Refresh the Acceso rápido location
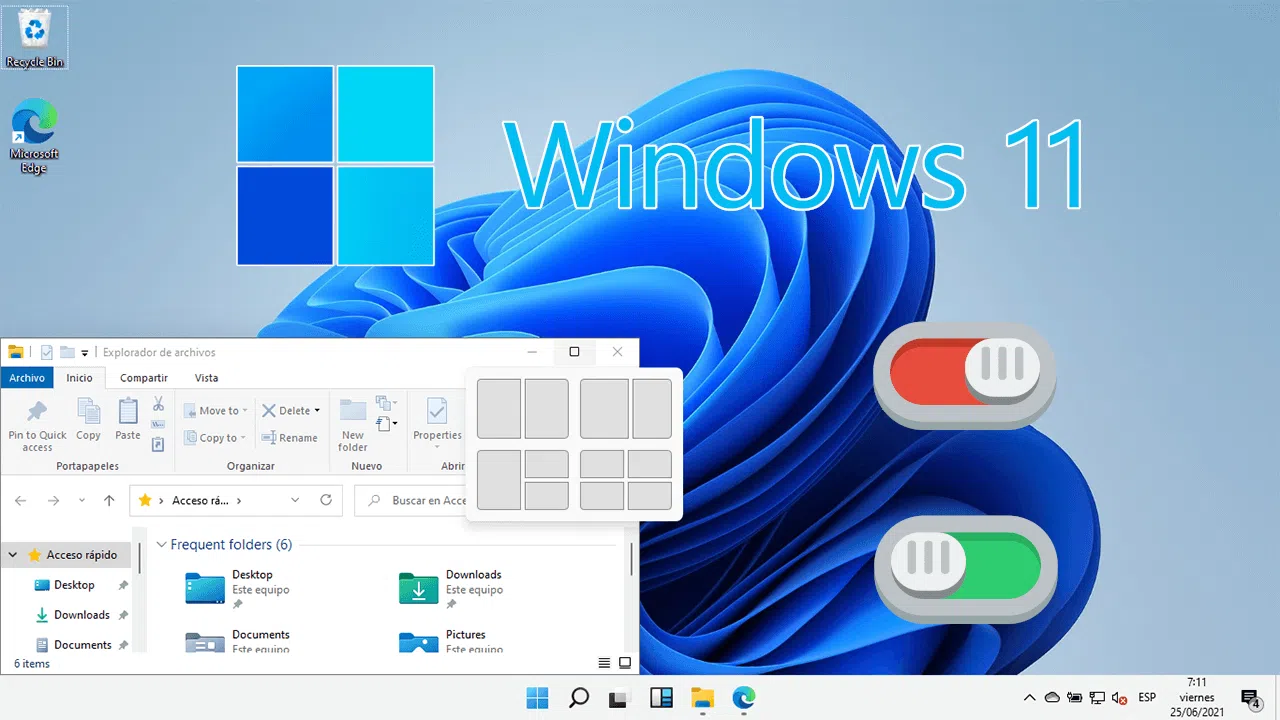Image resolution: width=1280 pixels, height=720 pixels. pyautogui.click(x=325, y=500)
